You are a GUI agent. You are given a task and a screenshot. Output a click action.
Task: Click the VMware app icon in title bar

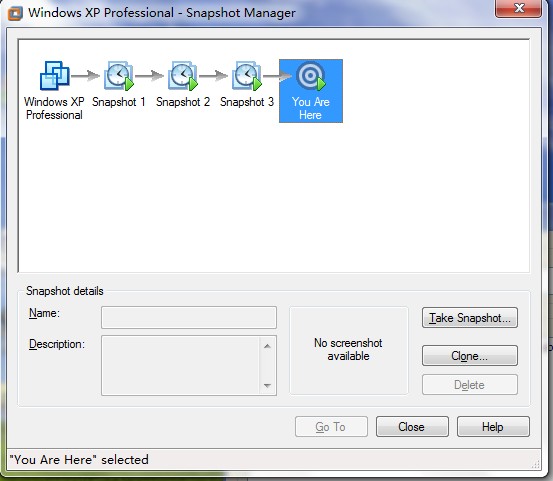(x=15, y=13)
